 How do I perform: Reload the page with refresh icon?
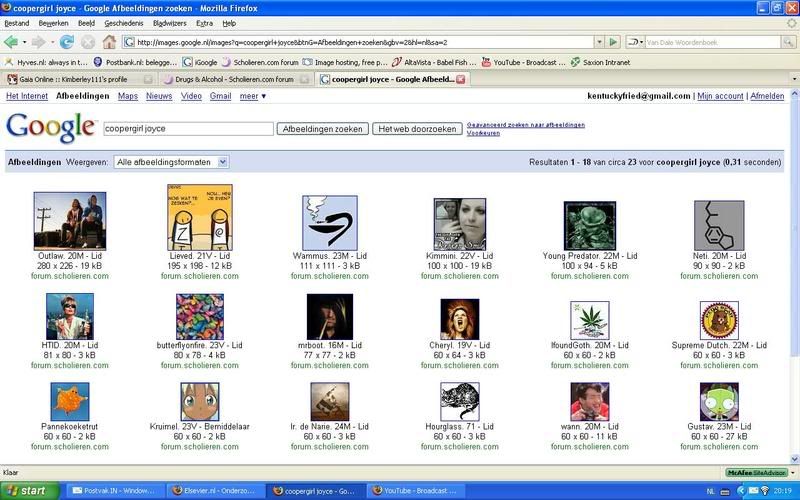point(66,42)
